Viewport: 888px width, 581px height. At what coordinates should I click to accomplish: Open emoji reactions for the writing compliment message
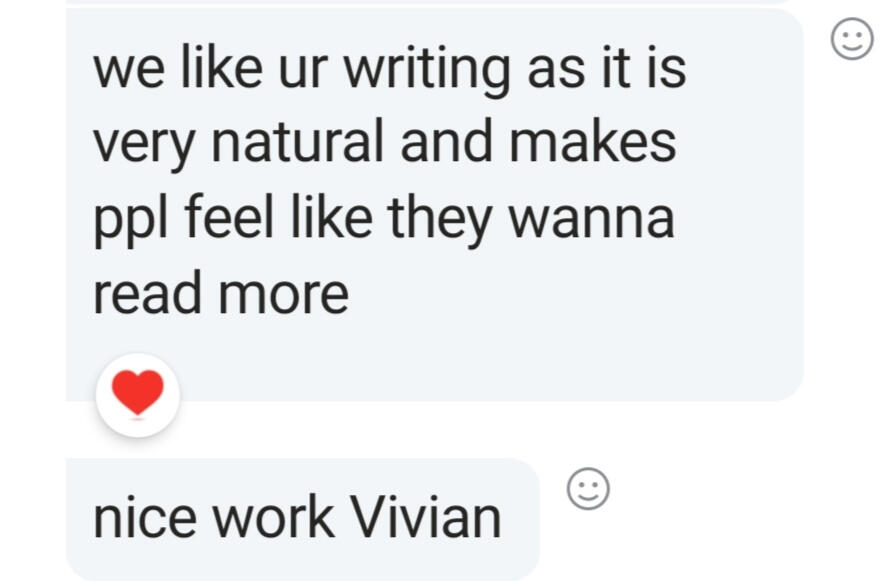click(852, 40)
